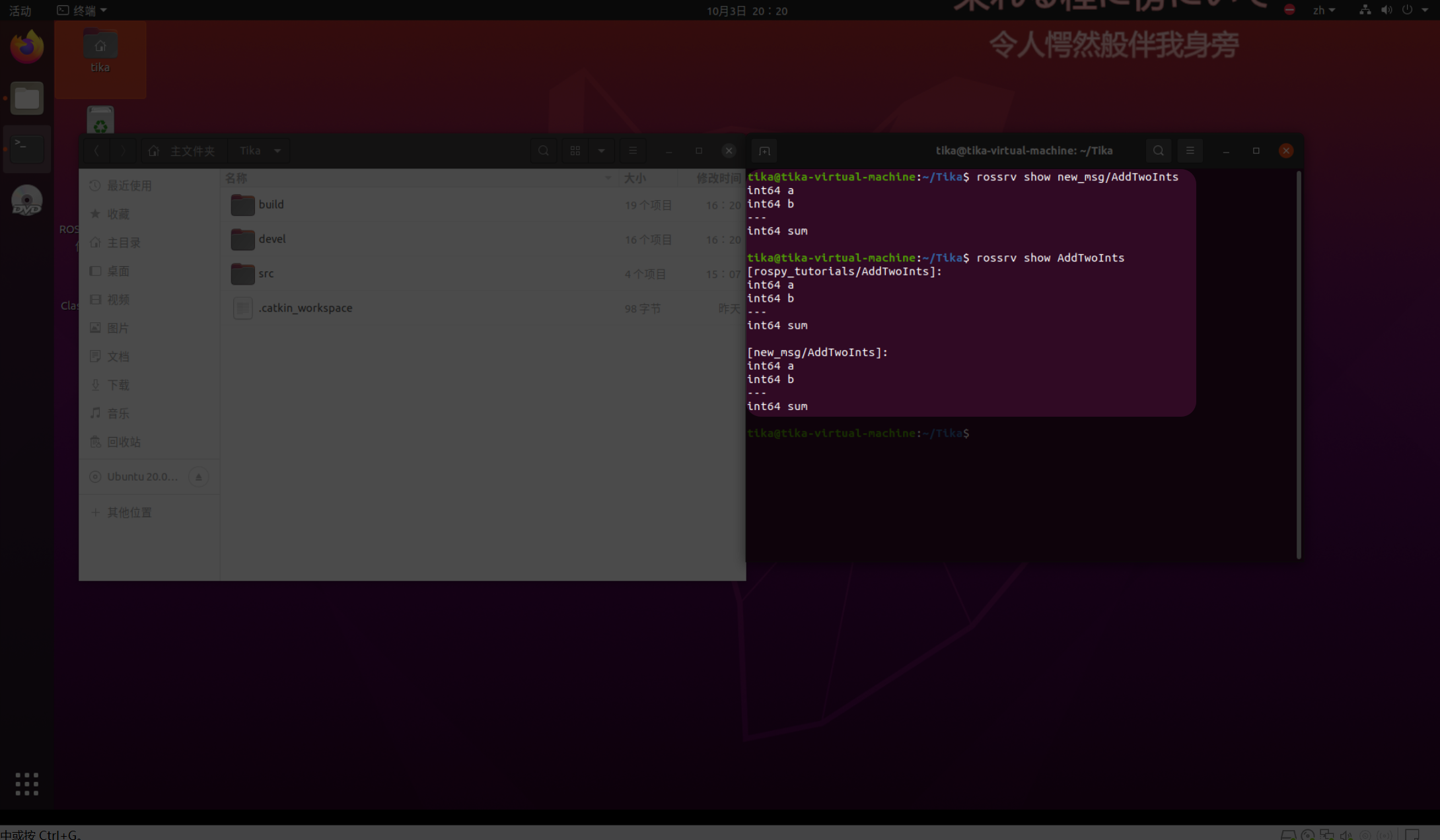Image resolution: width=1440 pixels, height=840 pixels.
Task: Eject the Ubuntu 20.0 disc
Action: [x=198, y=477]
